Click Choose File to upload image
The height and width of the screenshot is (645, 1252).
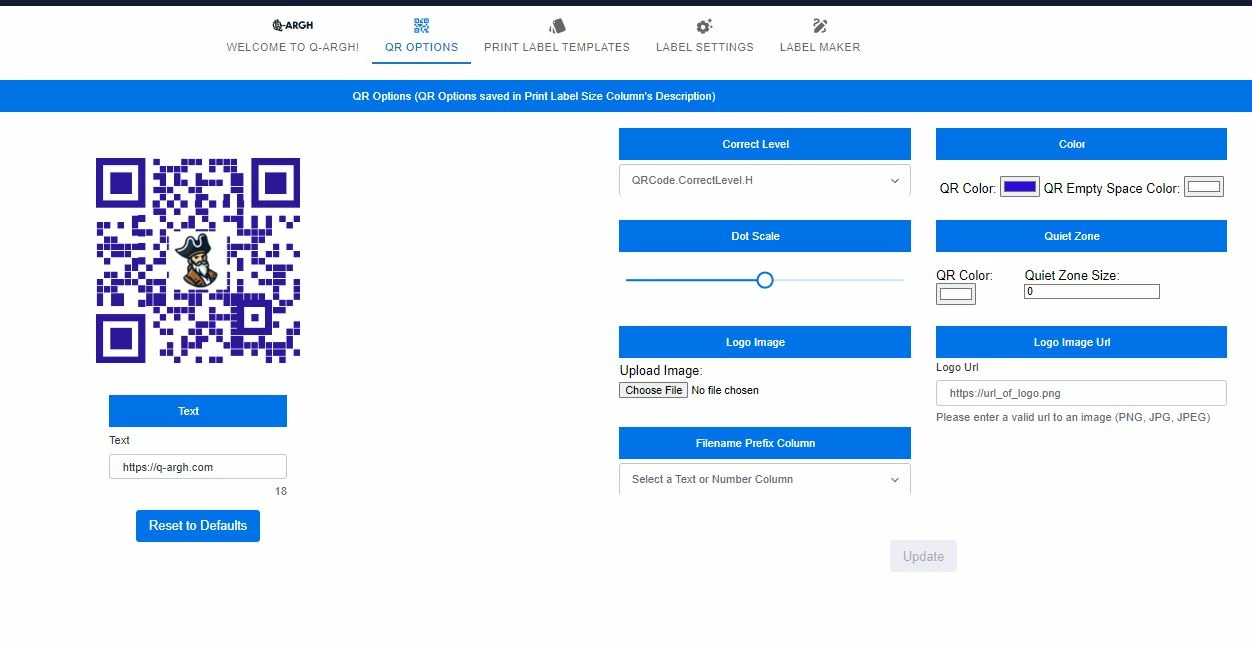point(654,390)
